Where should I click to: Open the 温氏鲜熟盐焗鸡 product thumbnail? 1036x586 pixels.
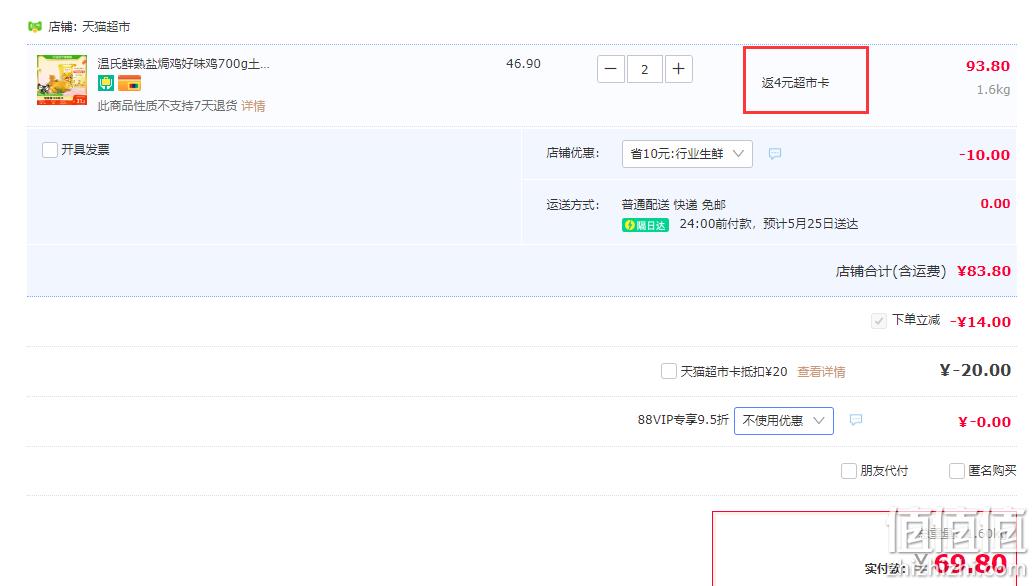coord(61,80)
